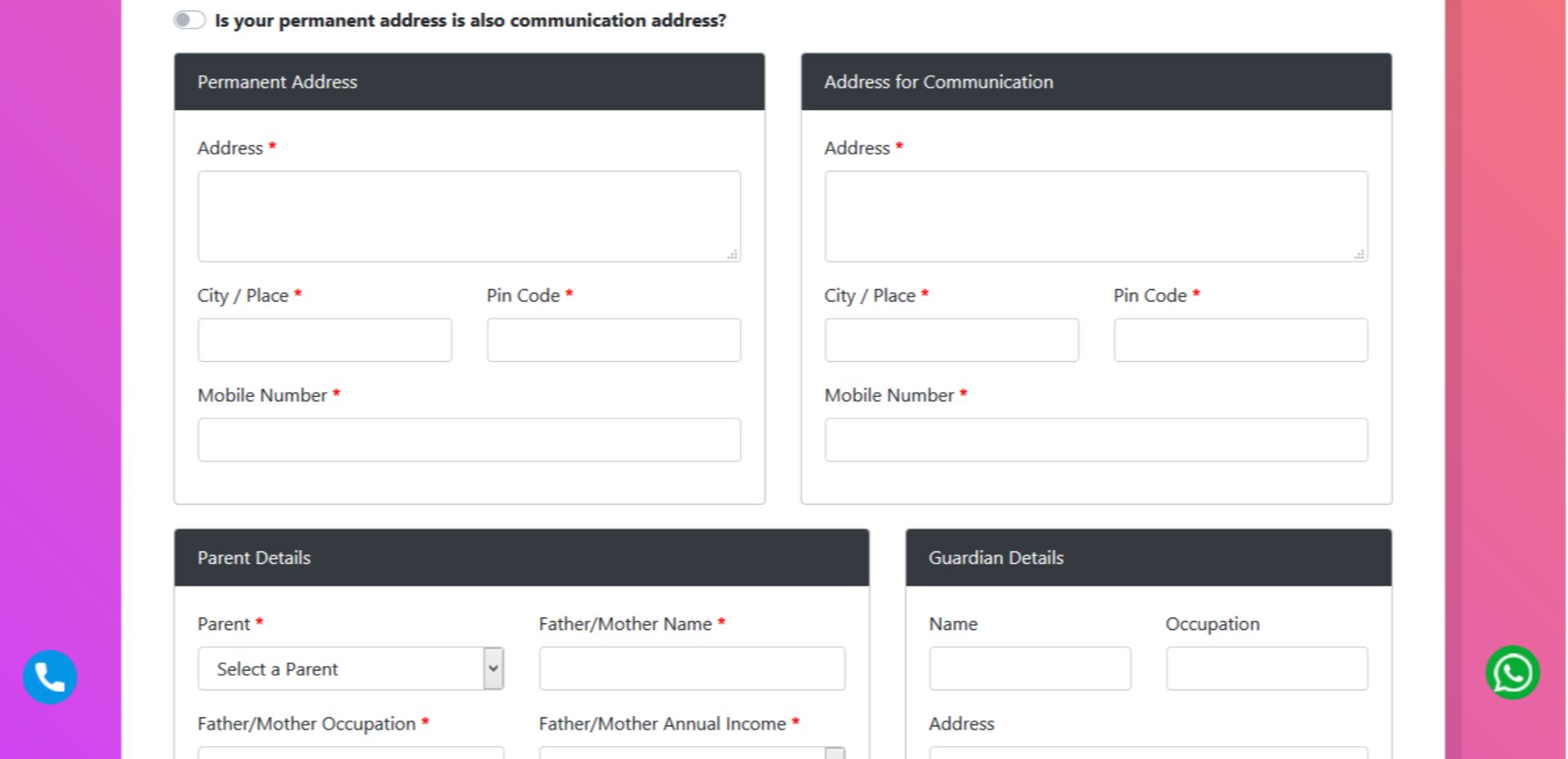This screenshot has width=1568, height=759.
Task: Click the Permanent Address text area
Action: click(x=469, y=217)
